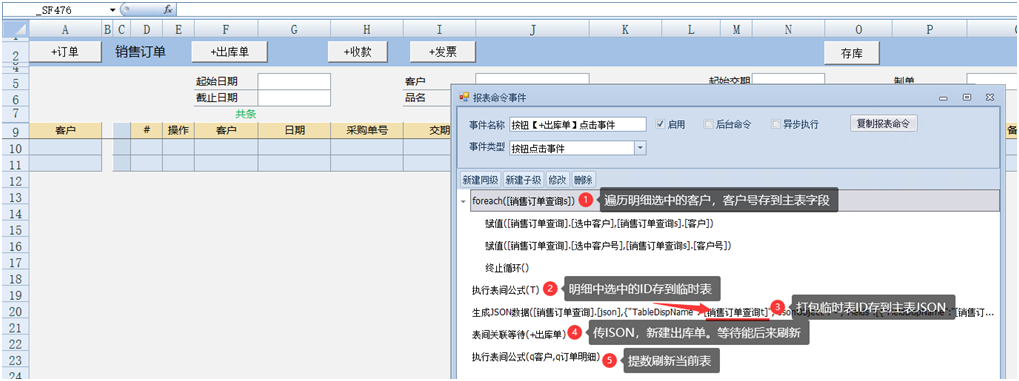This screenshot has height=381, width=1019.
Task: Click the +出库单 button on the sheet
Action: click(x=229, y=53)
